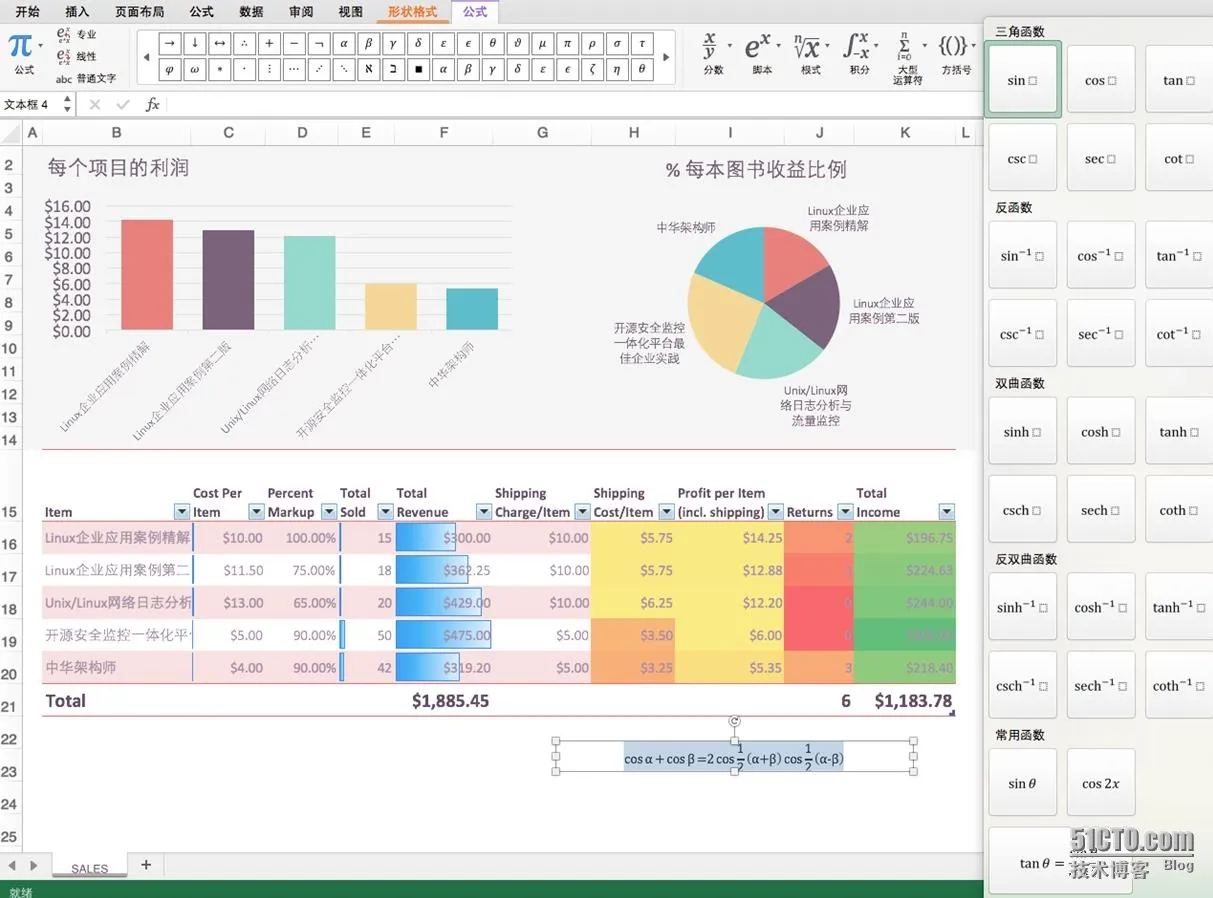Open the Returns column filter dropdown
Viewport: 1213px width, 898px height.
pos(845,512)
